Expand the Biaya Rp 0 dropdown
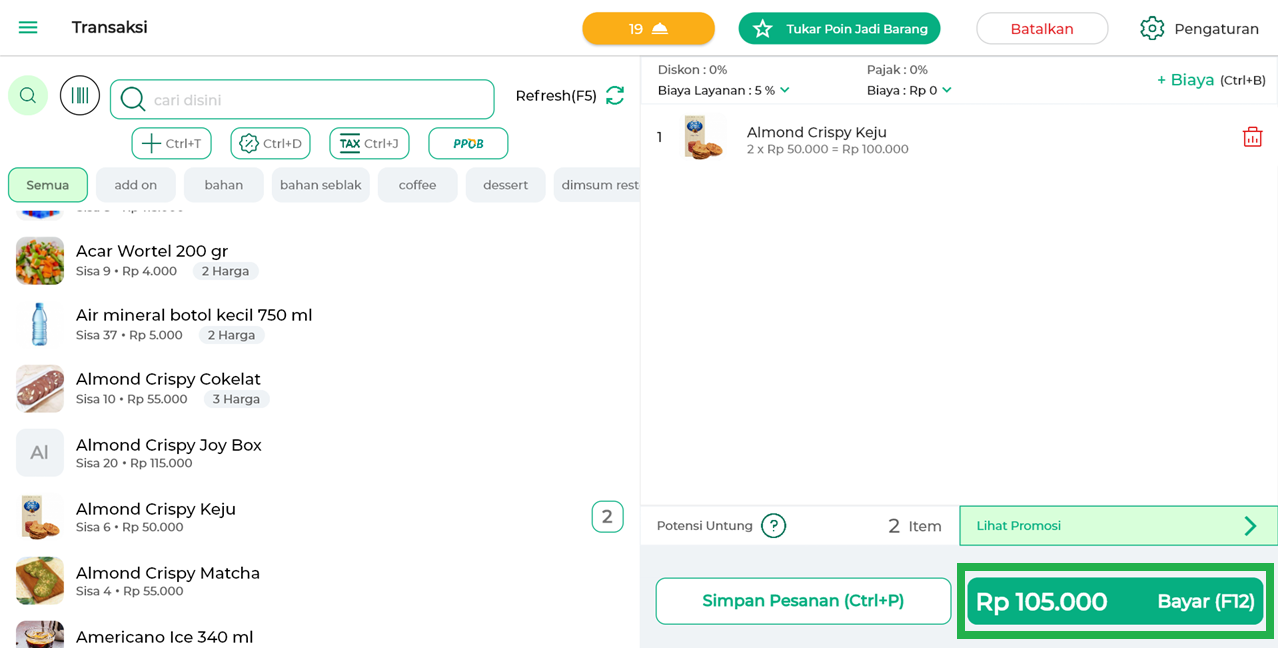1278x648 pixels. pos(946,90)
